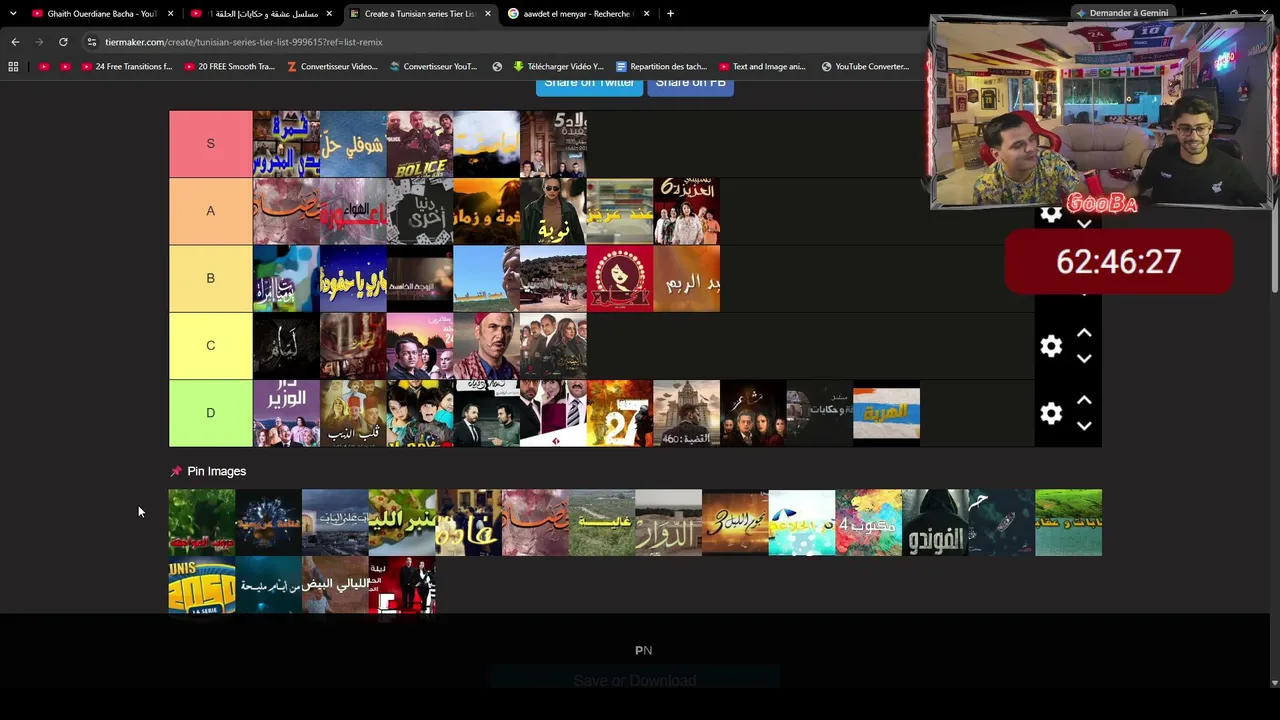The width and height of the screenshot is (1280, 720).
Task: Open the second YouTube bookmark icon
Action: (x=65, y=67)
